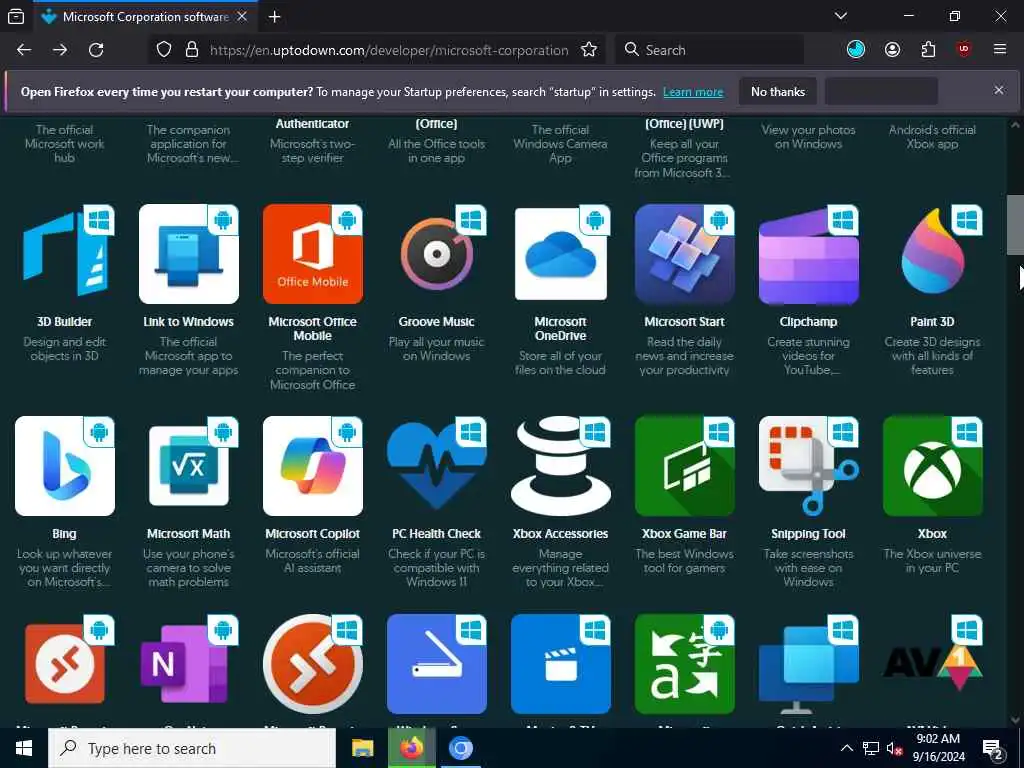This screenshot has width=1024, height=768.
Task: Click the uptodown URL address bar
Action: 389,50
